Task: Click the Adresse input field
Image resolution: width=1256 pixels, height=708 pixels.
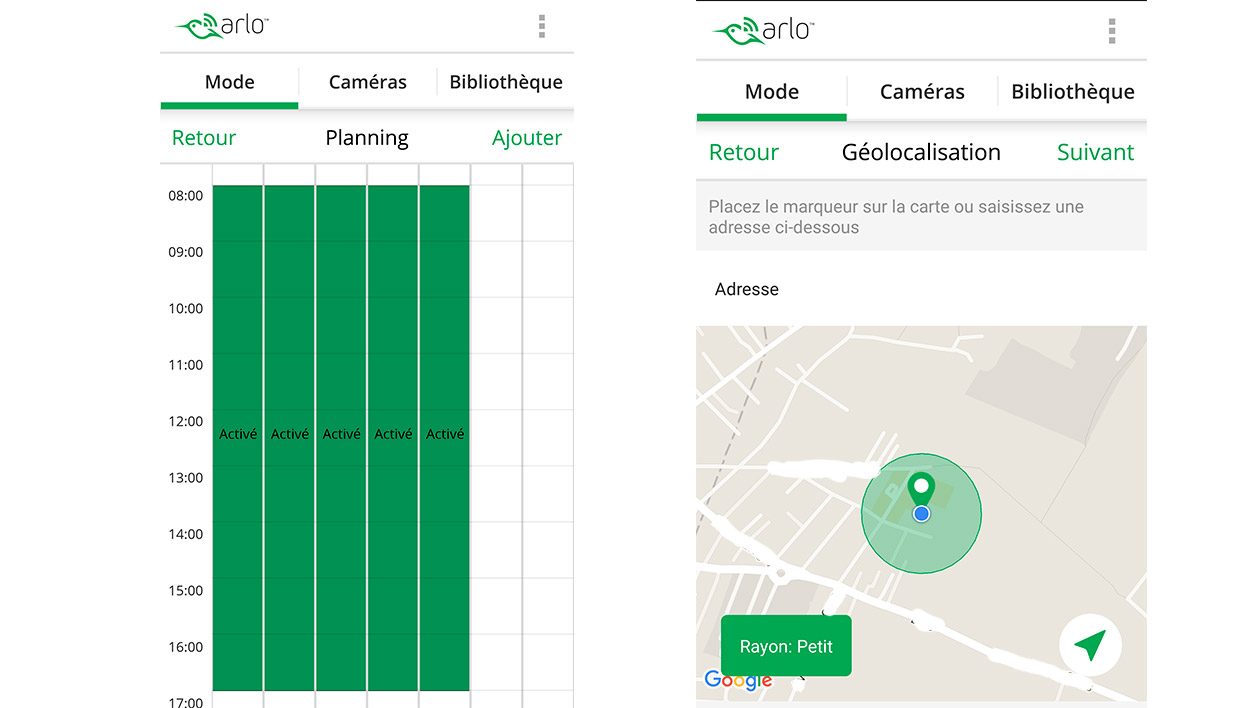Action: (920, 289)
